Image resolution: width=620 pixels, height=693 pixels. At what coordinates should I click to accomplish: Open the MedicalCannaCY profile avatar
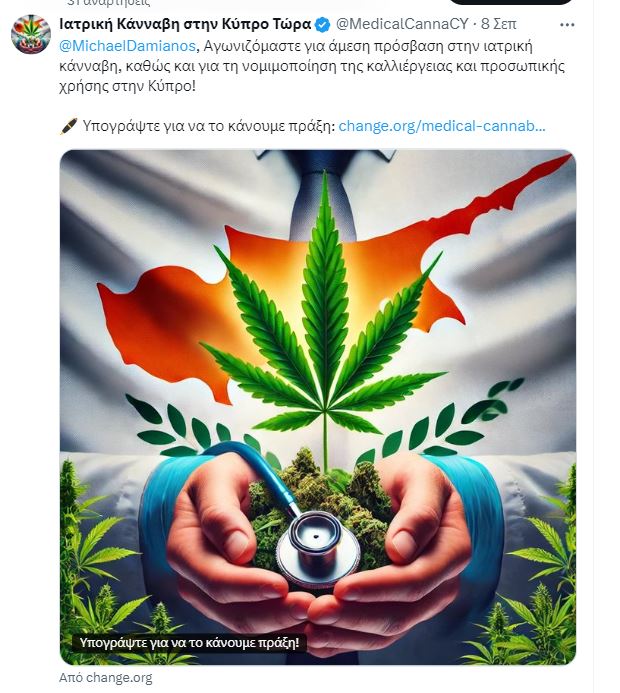pos(30,34)
